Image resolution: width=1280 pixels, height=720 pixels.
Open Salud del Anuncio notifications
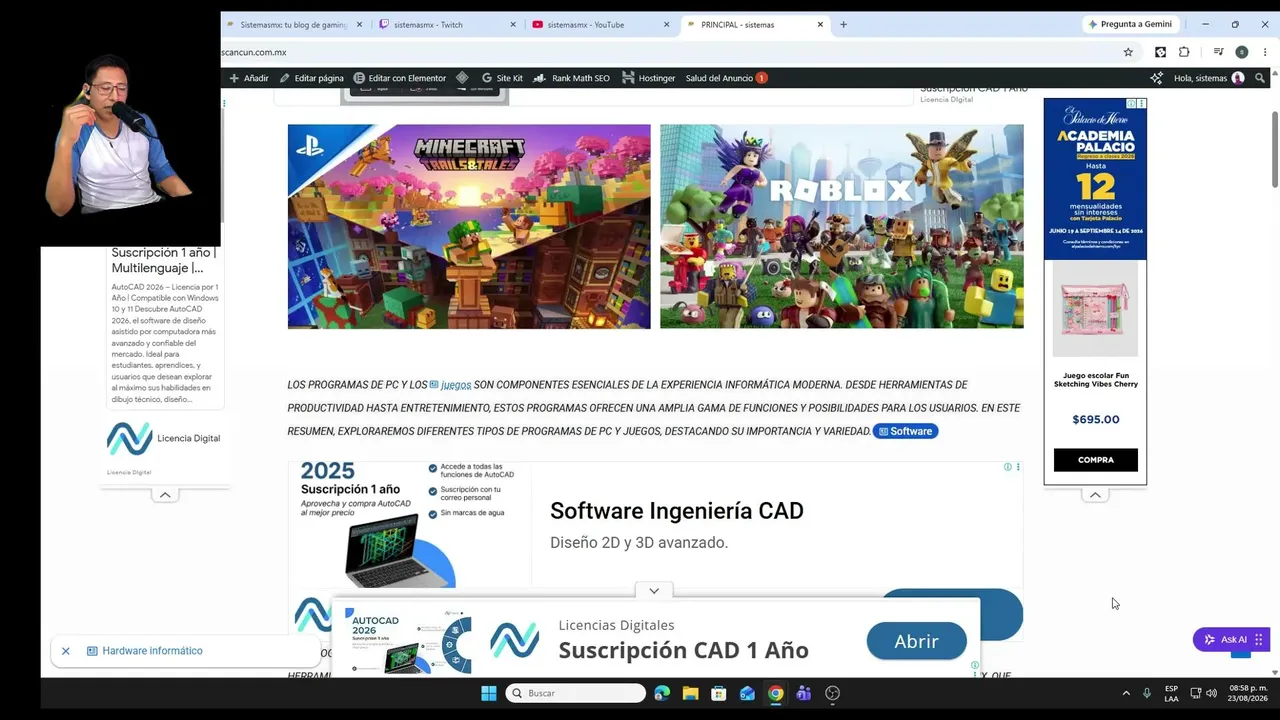pyautogui.click(x=726, y=78)
